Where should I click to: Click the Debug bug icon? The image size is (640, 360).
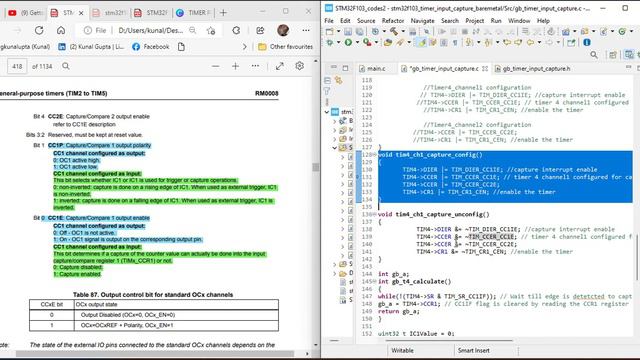coord(329,42)
